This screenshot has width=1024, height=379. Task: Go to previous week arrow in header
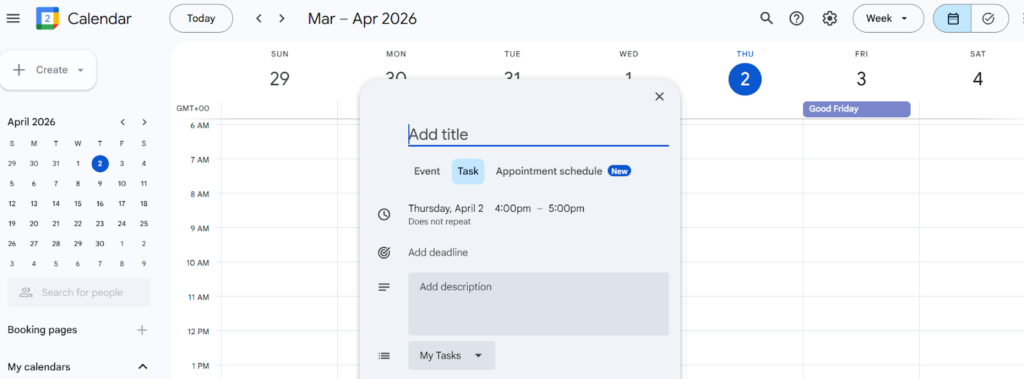259,18
